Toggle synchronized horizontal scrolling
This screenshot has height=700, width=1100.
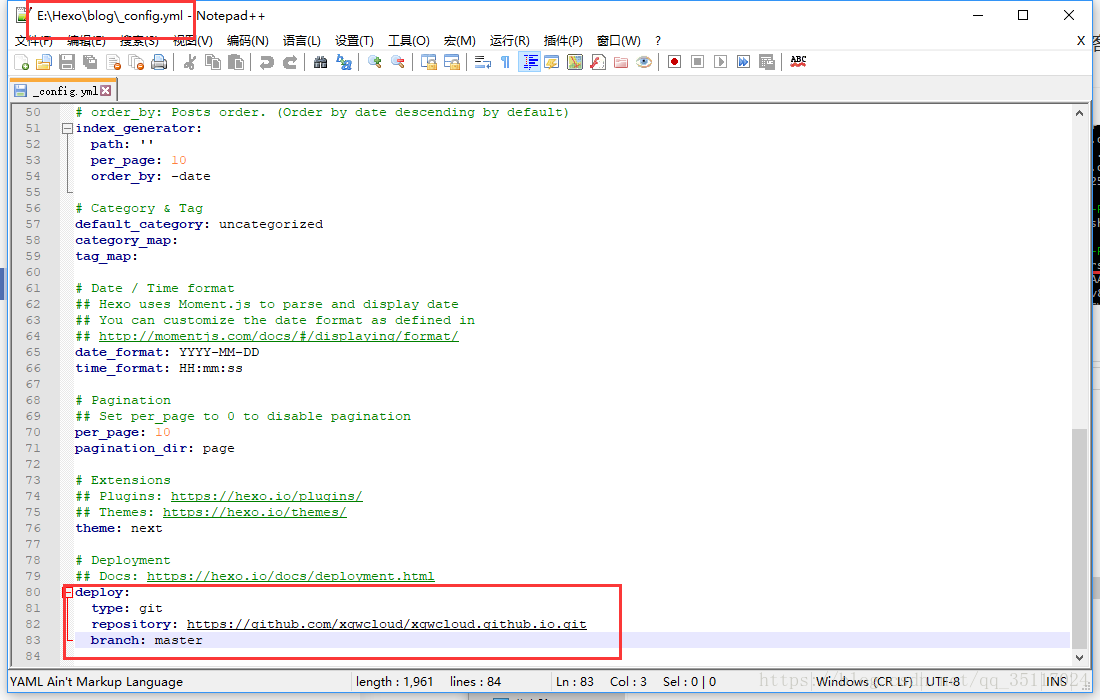coord(452,62)
